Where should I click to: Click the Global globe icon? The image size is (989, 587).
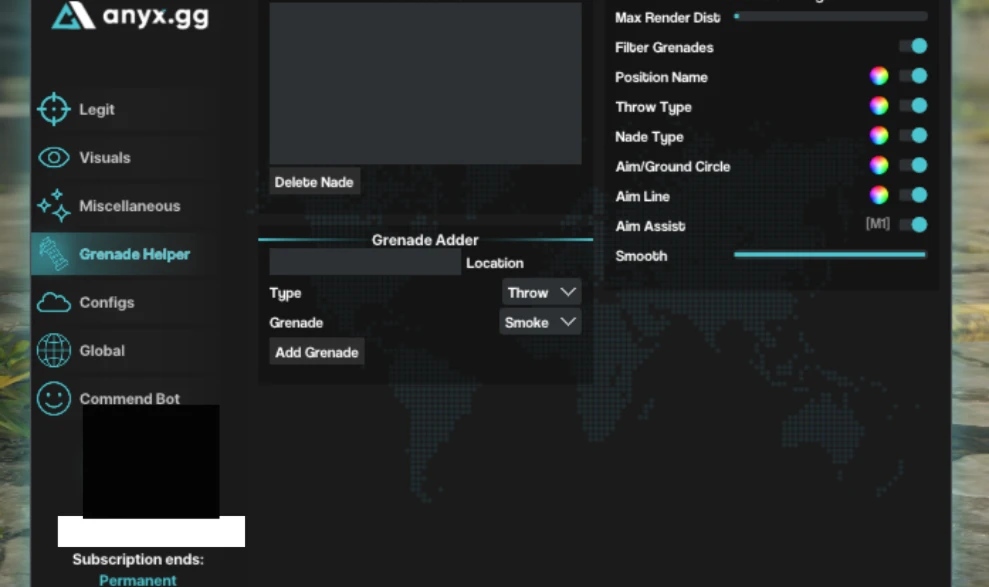pos(54,351)
